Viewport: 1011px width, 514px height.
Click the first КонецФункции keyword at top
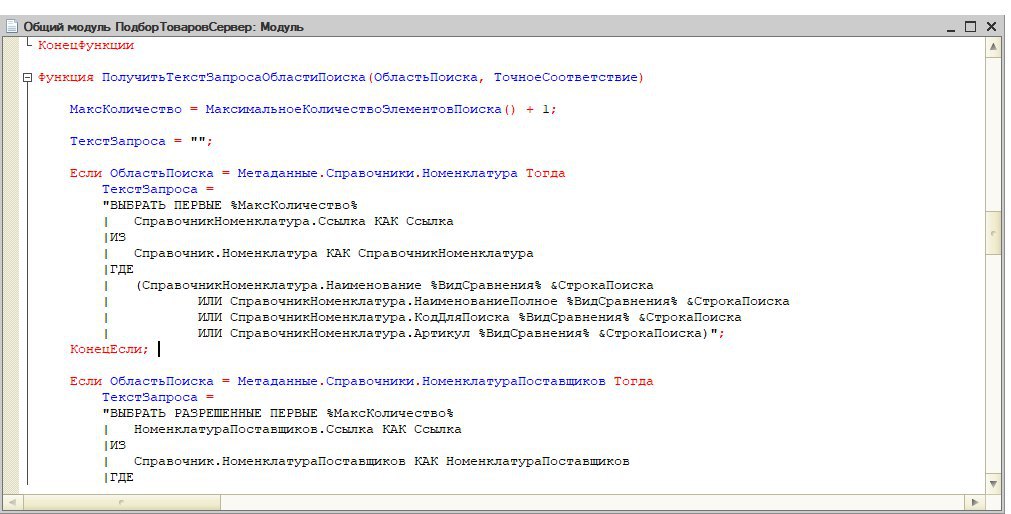(86, 45)
